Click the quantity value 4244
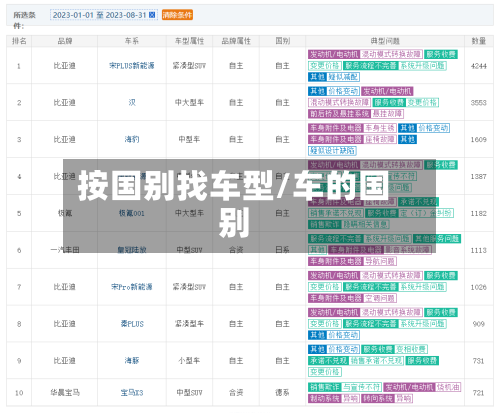This screenshot has width=500, height=413. pos(479,66)
